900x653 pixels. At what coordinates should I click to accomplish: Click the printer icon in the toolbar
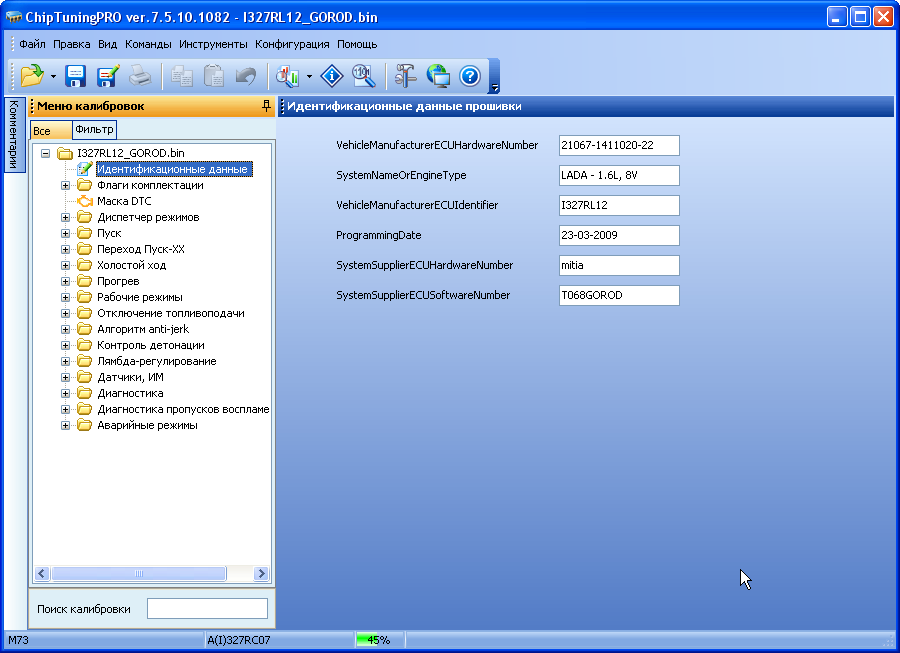140,76
